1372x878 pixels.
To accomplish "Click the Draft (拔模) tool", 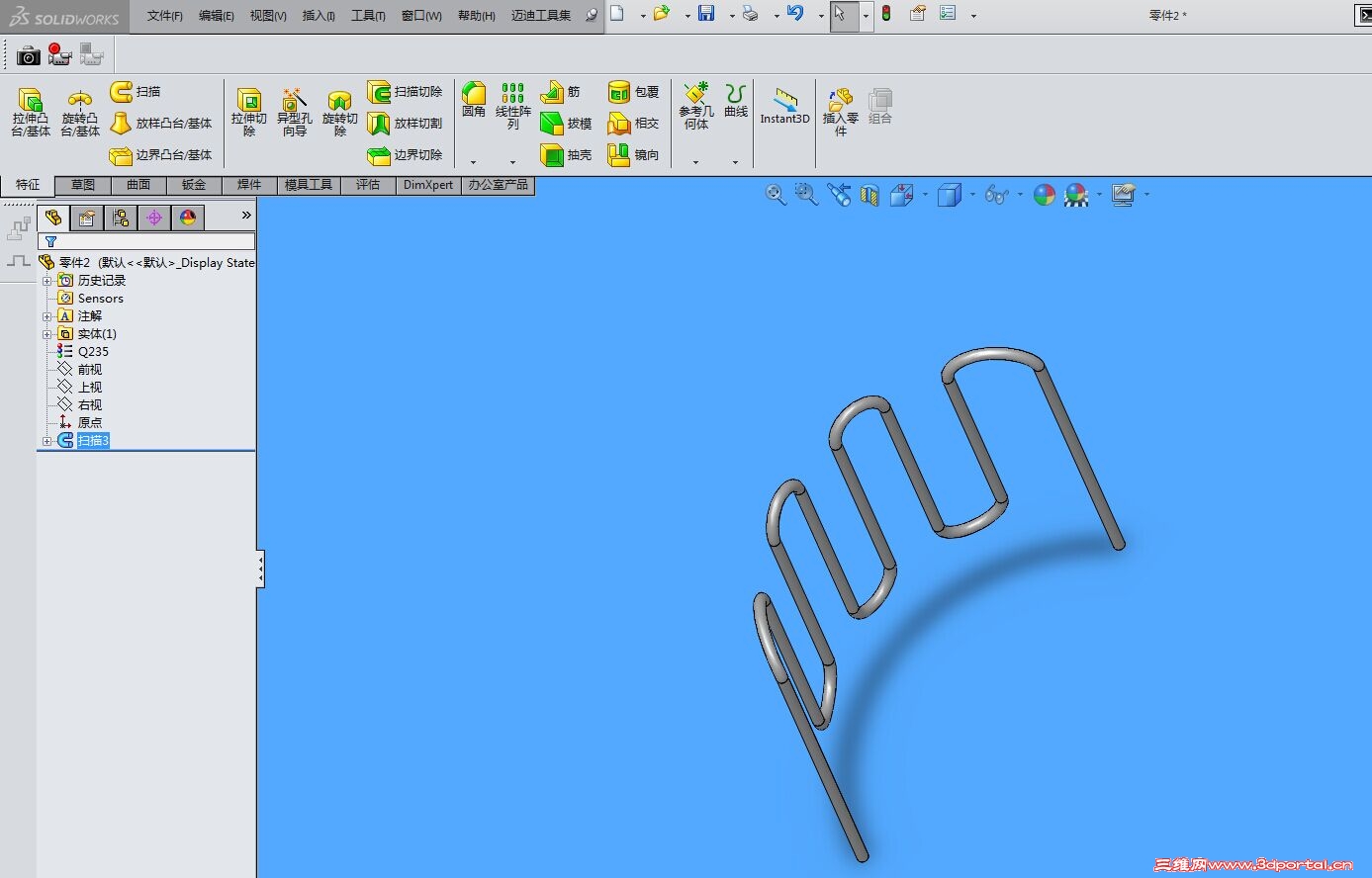I will point(566,124).
